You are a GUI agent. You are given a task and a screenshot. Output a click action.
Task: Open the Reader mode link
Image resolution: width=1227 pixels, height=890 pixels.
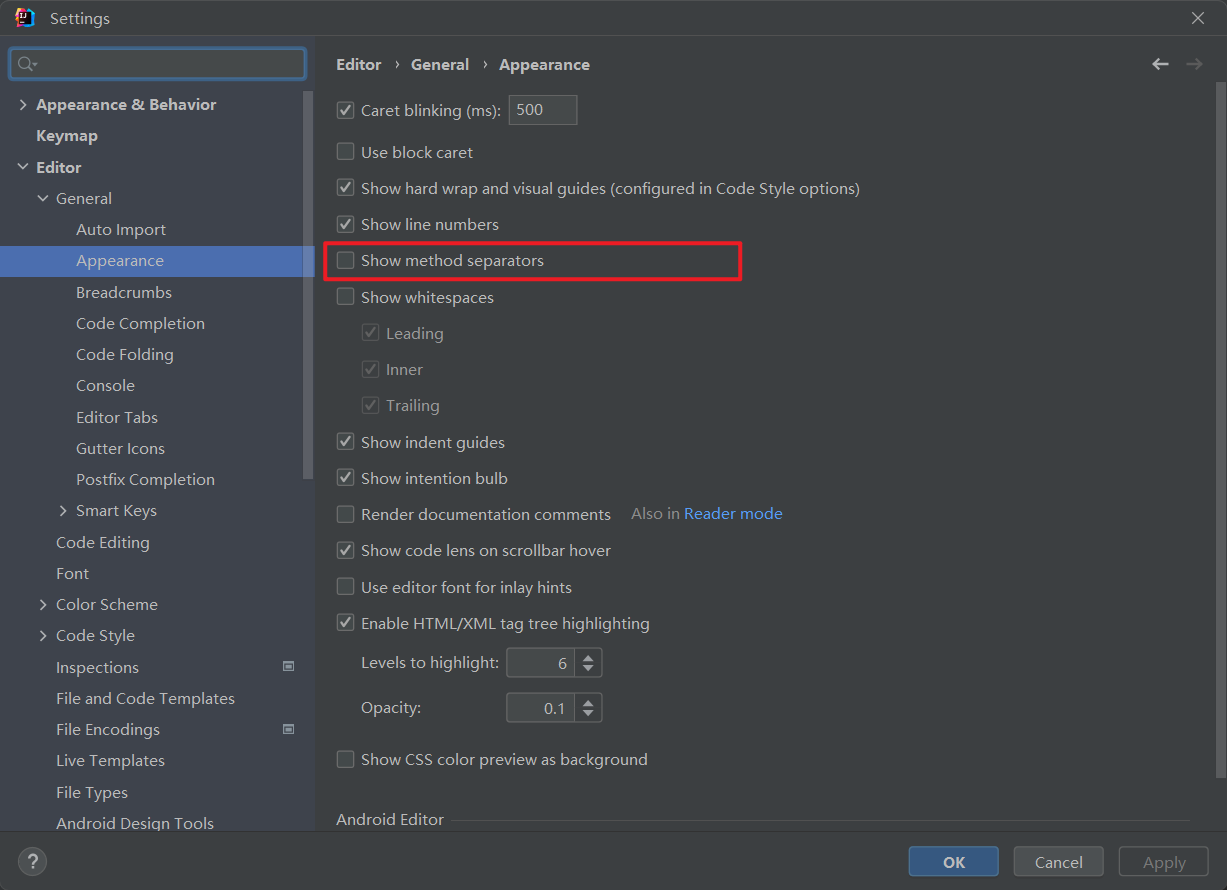click(x=733, y=514)
